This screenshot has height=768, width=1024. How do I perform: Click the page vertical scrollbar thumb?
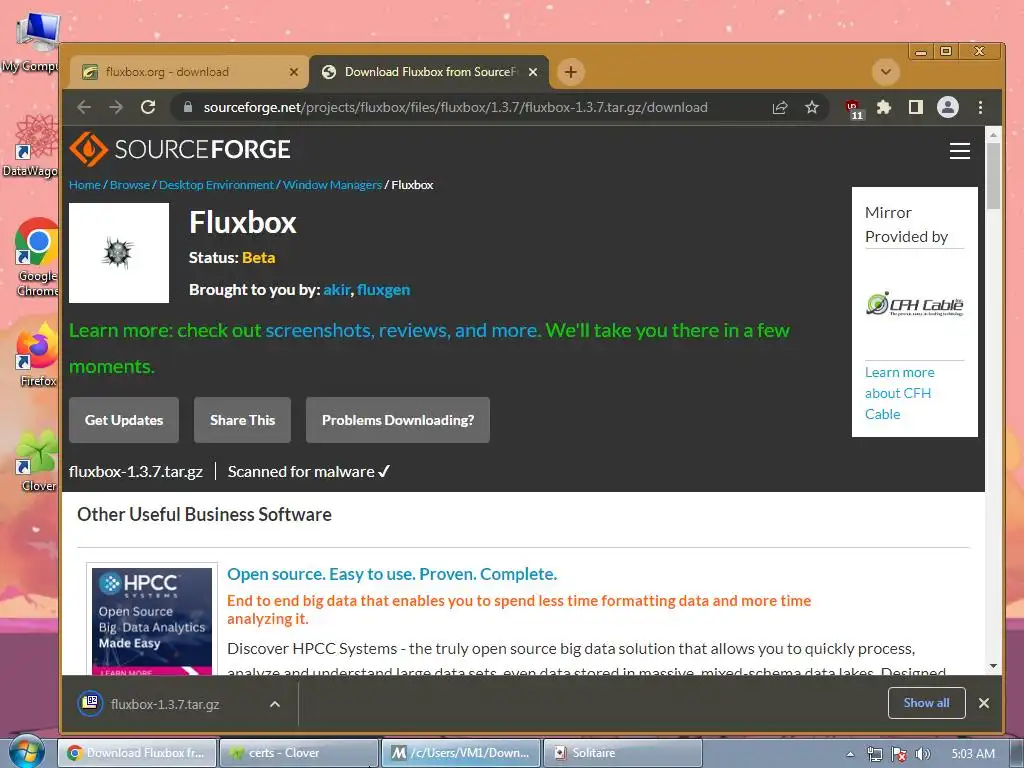(x=993, y=175)
